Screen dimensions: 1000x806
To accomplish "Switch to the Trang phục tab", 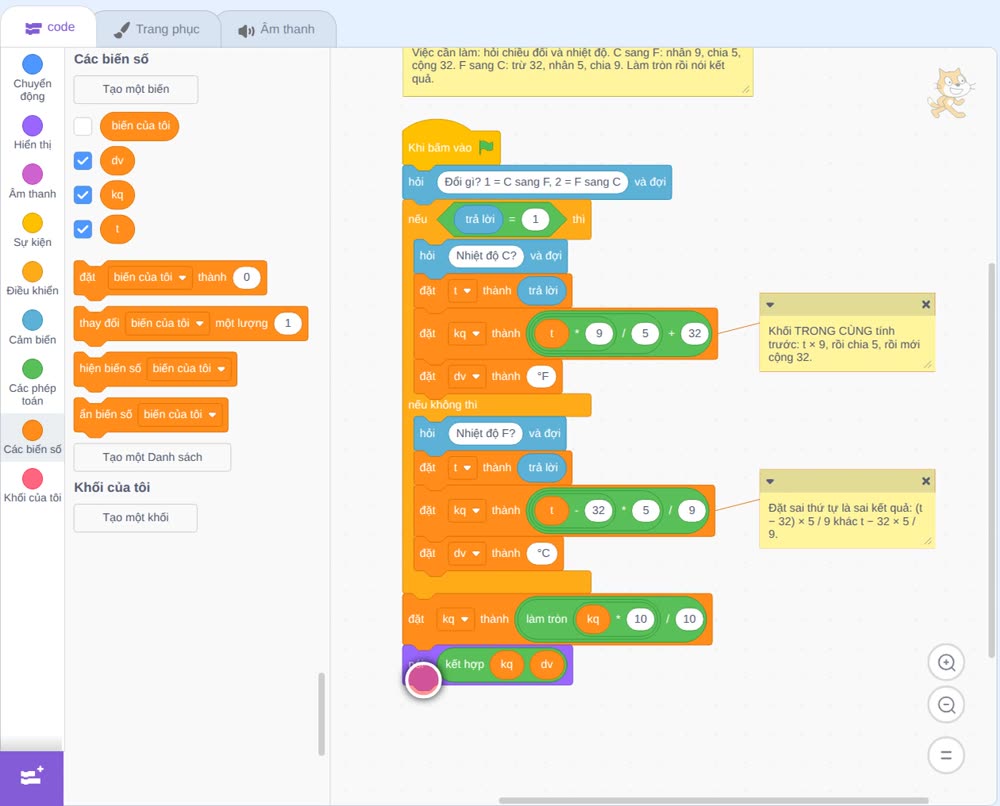I will (x=157, y=29).
